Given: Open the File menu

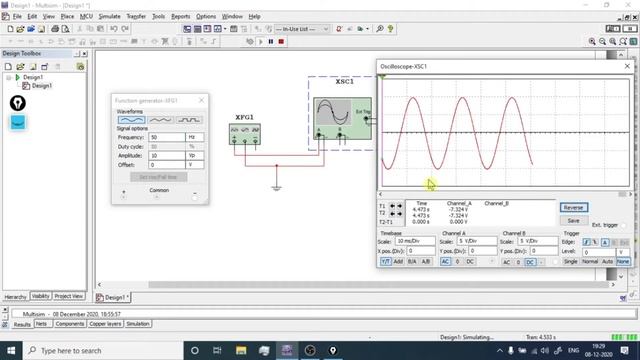Looking at the screenshot, I should pos(17,17).
